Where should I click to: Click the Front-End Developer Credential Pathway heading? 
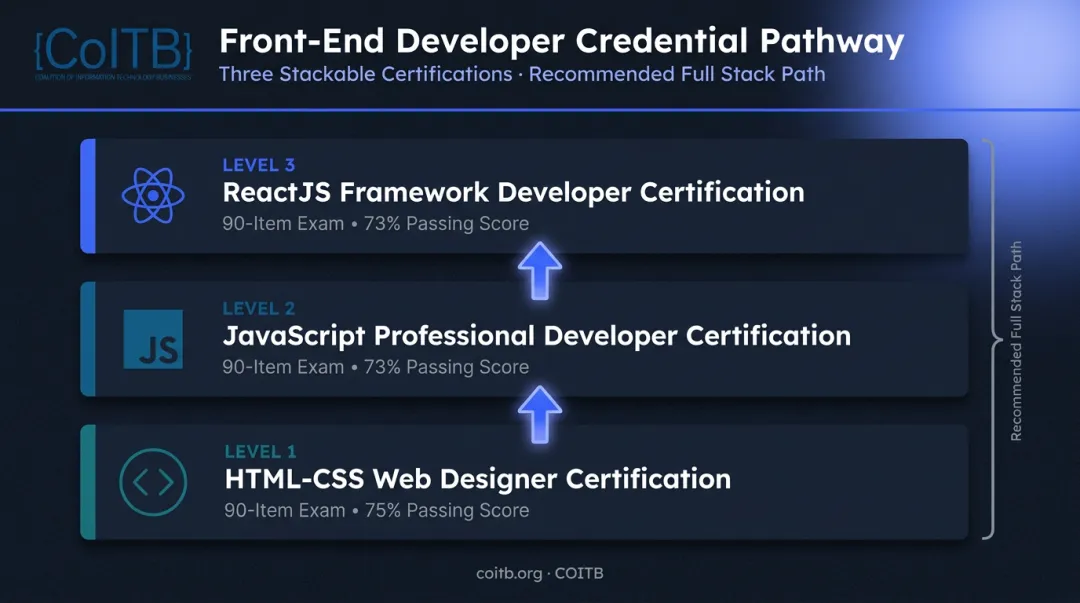[561, 41]
